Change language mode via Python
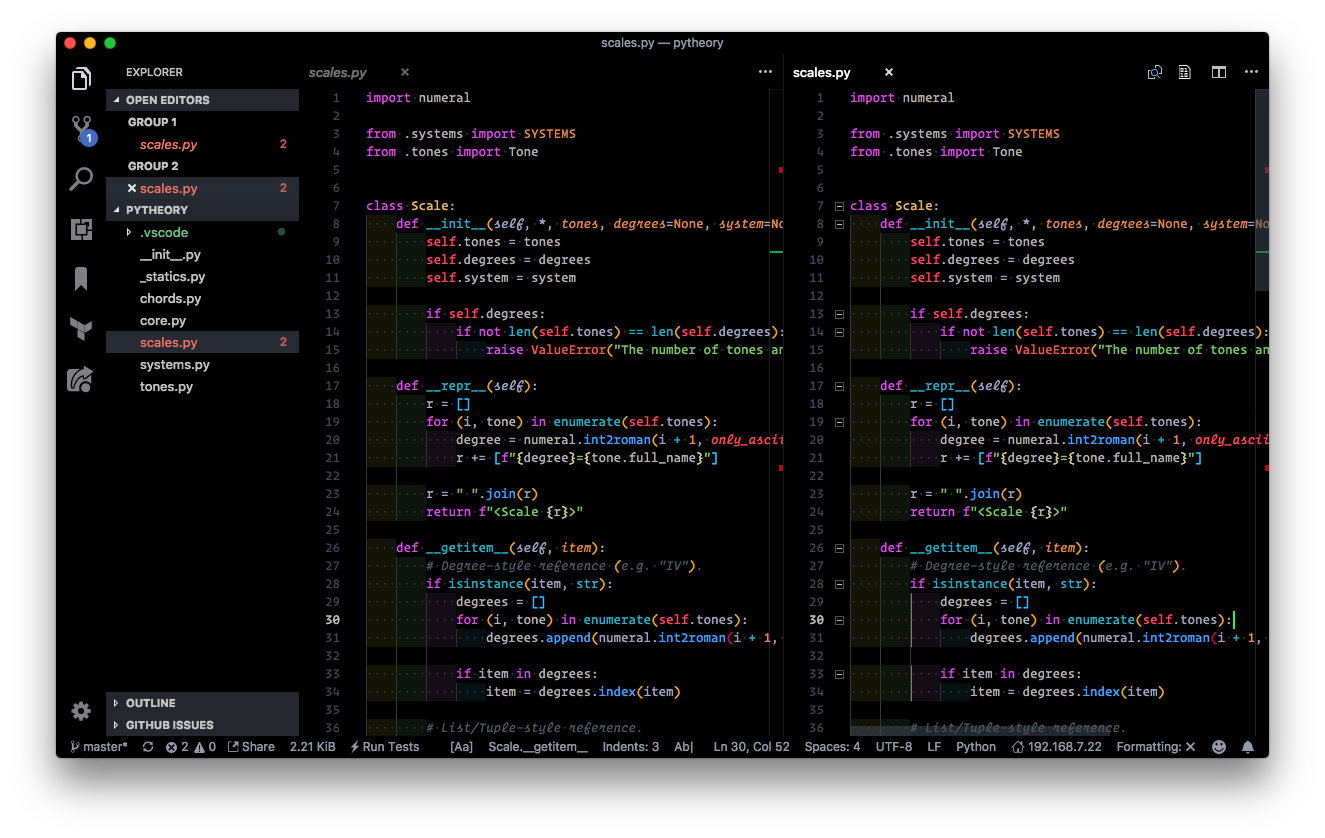Viewport: 1325px width, 838px height. 976,747
